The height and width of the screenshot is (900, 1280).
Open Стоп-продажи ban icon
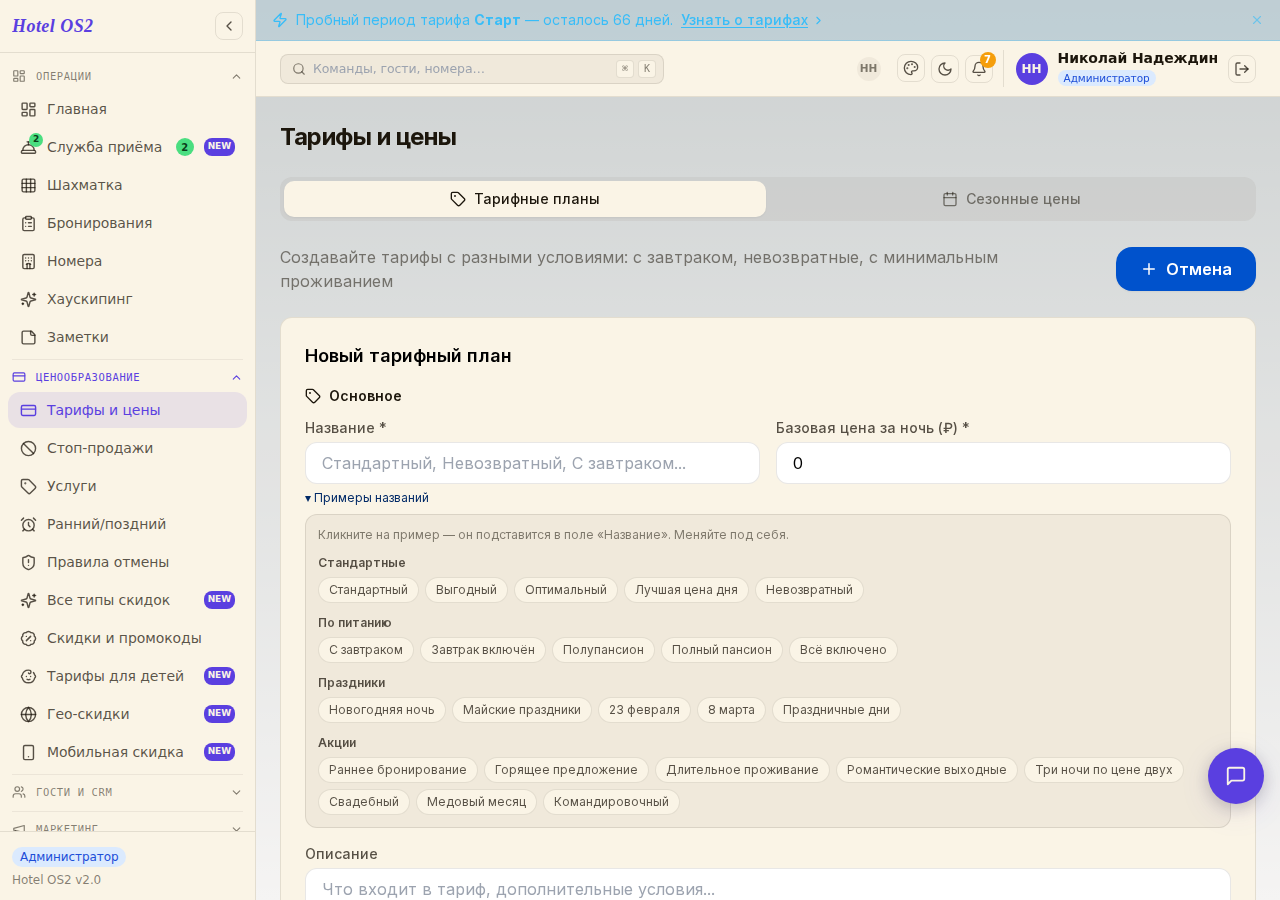pos(28,448)
